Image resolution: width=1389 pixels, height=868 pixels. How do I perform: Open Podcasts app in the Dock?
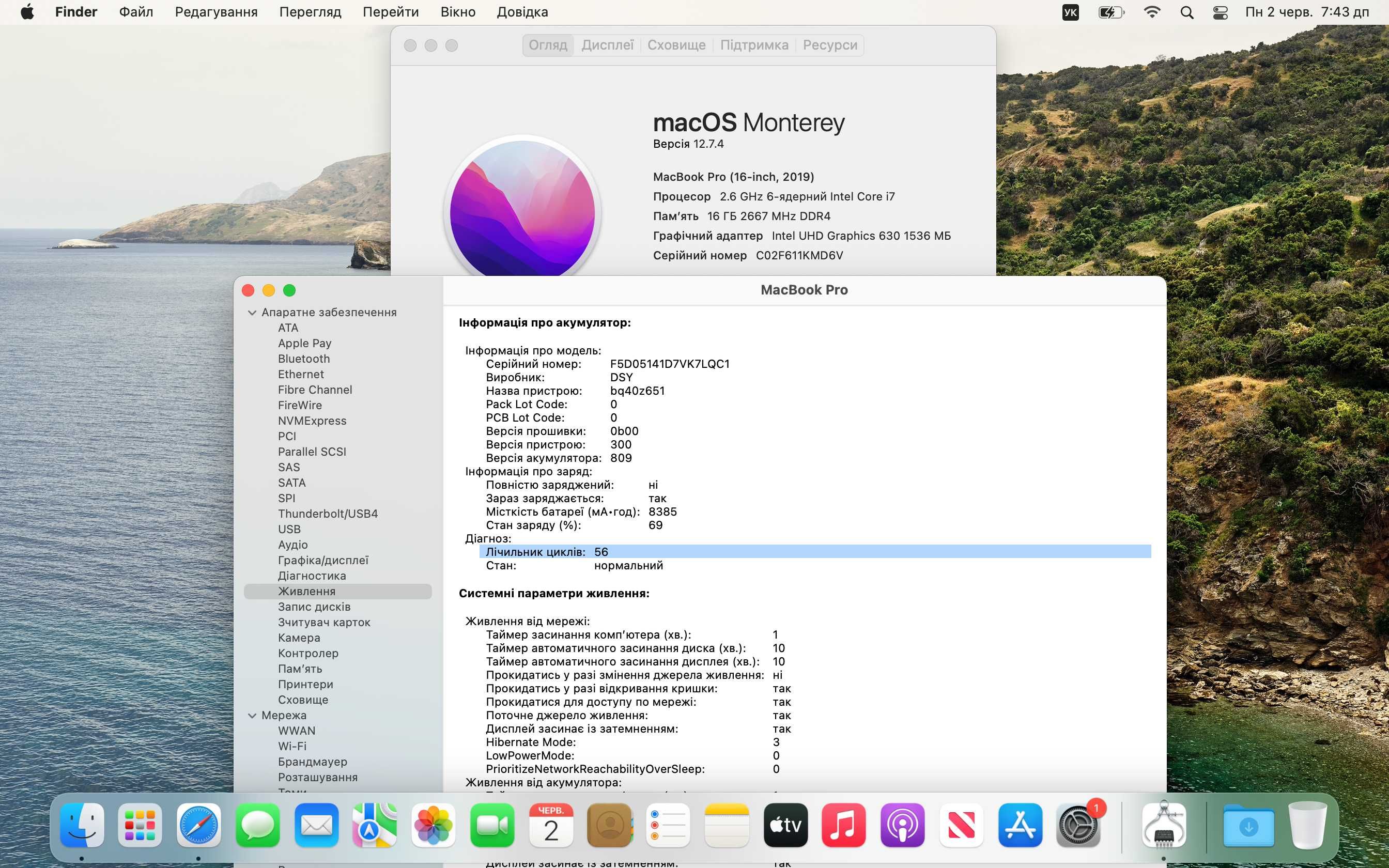(903, 826)
